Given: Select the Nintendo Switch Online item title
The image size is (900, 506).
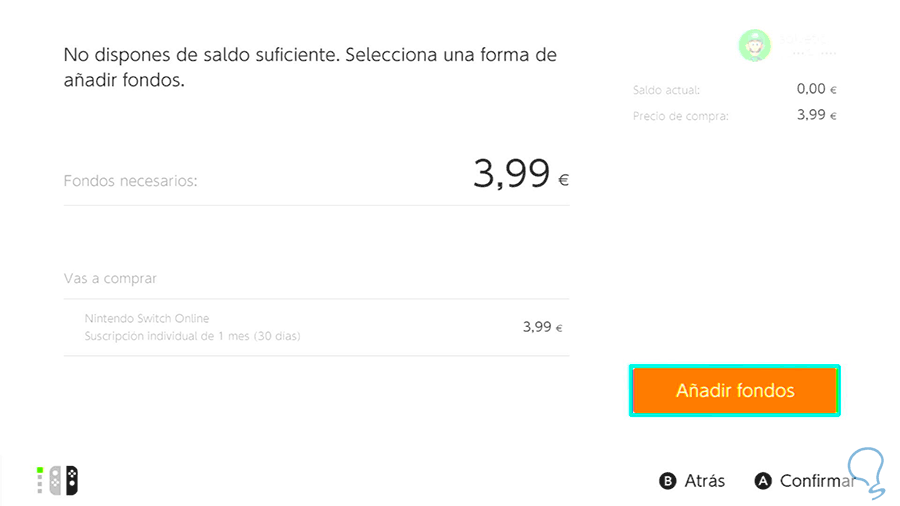Looking at the screenshot, I should [147, 319].
